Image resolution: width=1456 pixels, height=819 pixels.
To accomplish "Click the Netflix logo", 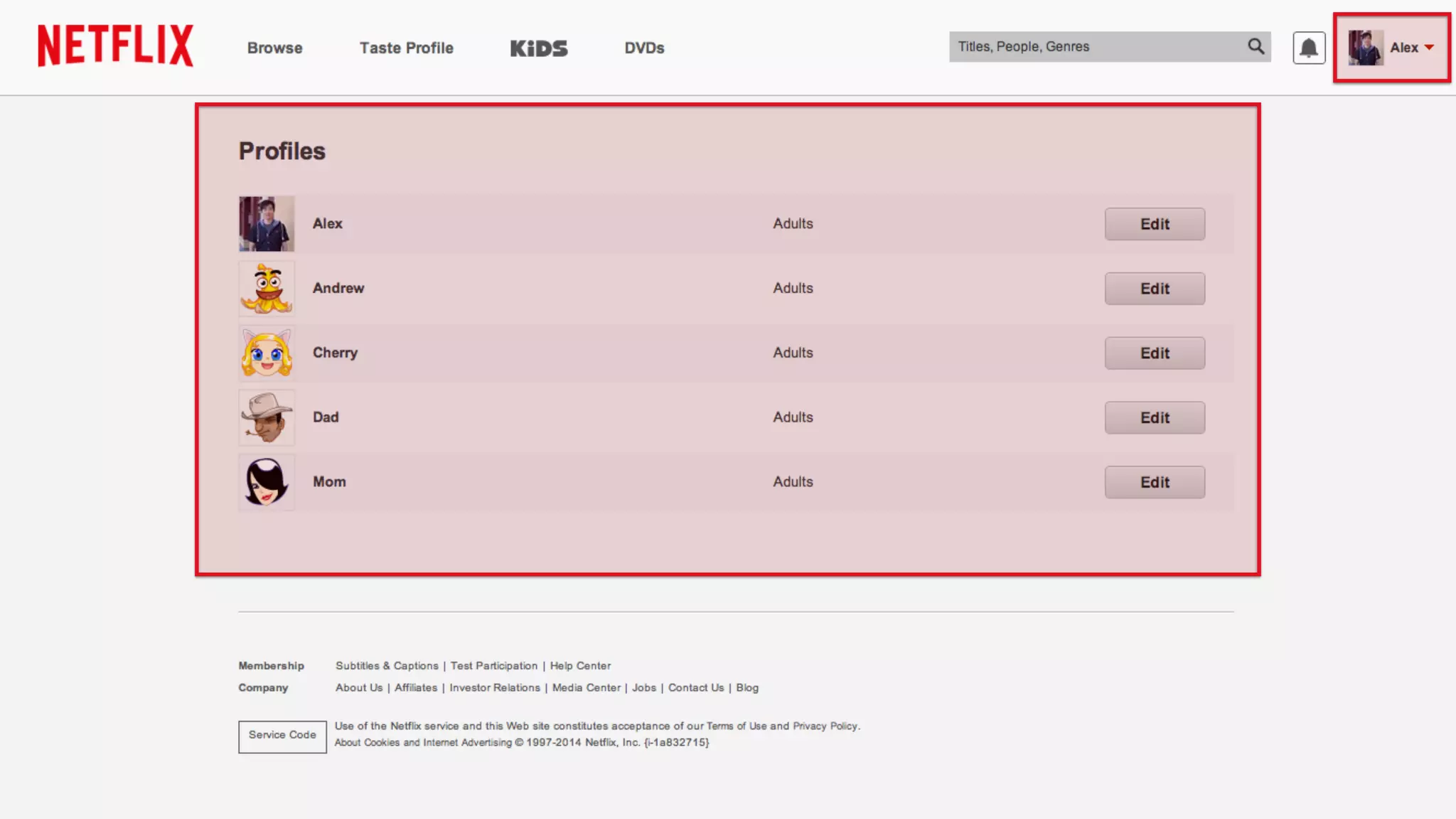I will [115, 45].
